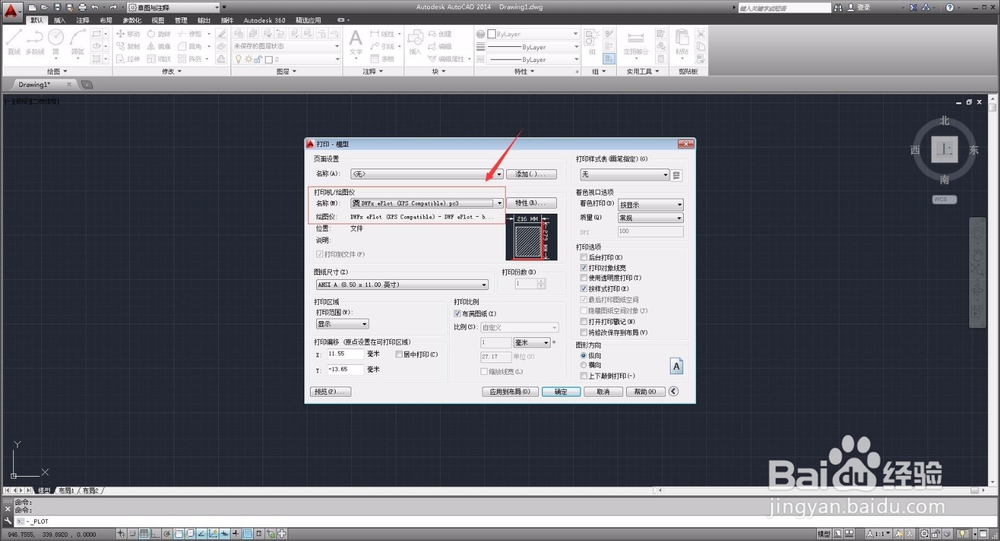The width and height of the screenshot is (1000, 541).
Task: Toggle Plot with plot styles (按样式打印) checkbox
Action: pos(584,289)
